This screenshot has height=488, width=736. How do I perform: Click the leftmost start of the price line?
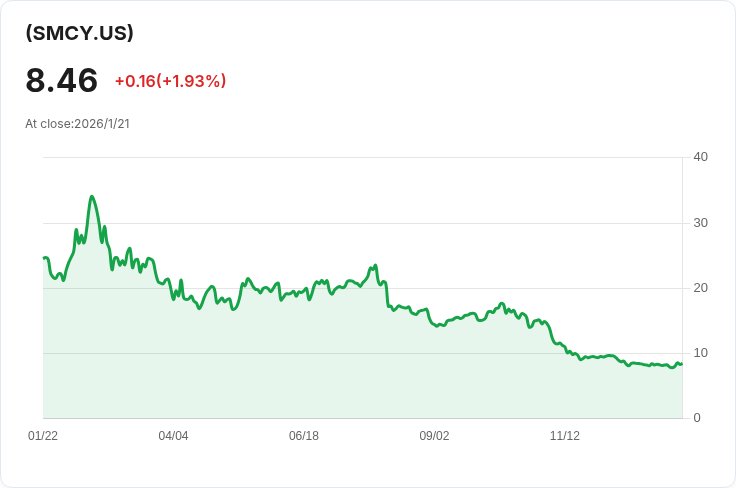click(44, 258)
